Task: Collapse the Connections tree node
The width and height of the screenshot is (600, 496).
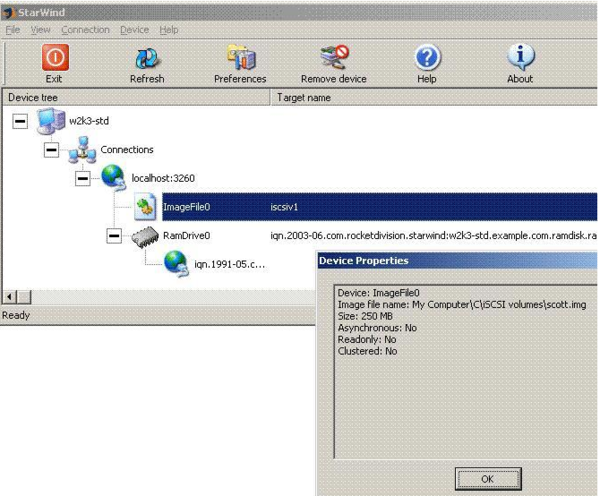Action: point(51,150)
